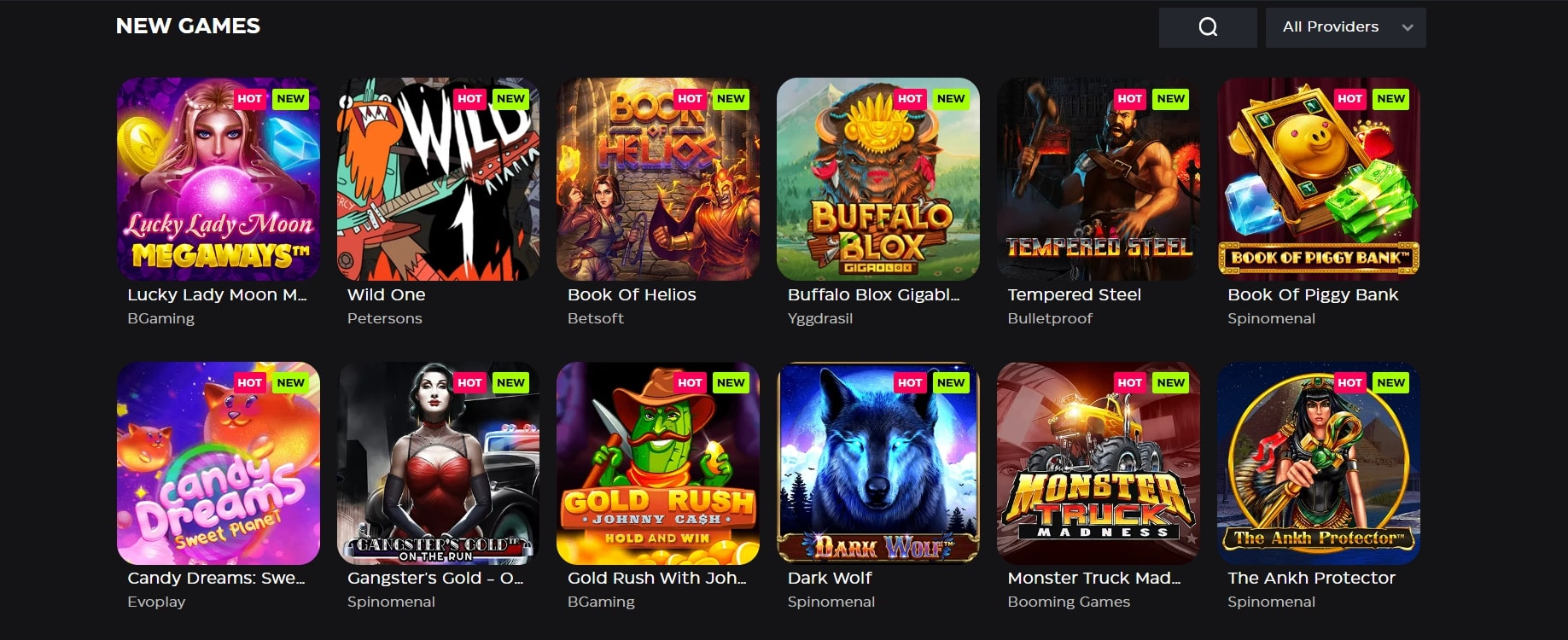Open the Gold Rush Johnny Cash thumbnail
The width and height of the screenshot is (1568, 640).
pyautogui.click(x=658, y=463)
